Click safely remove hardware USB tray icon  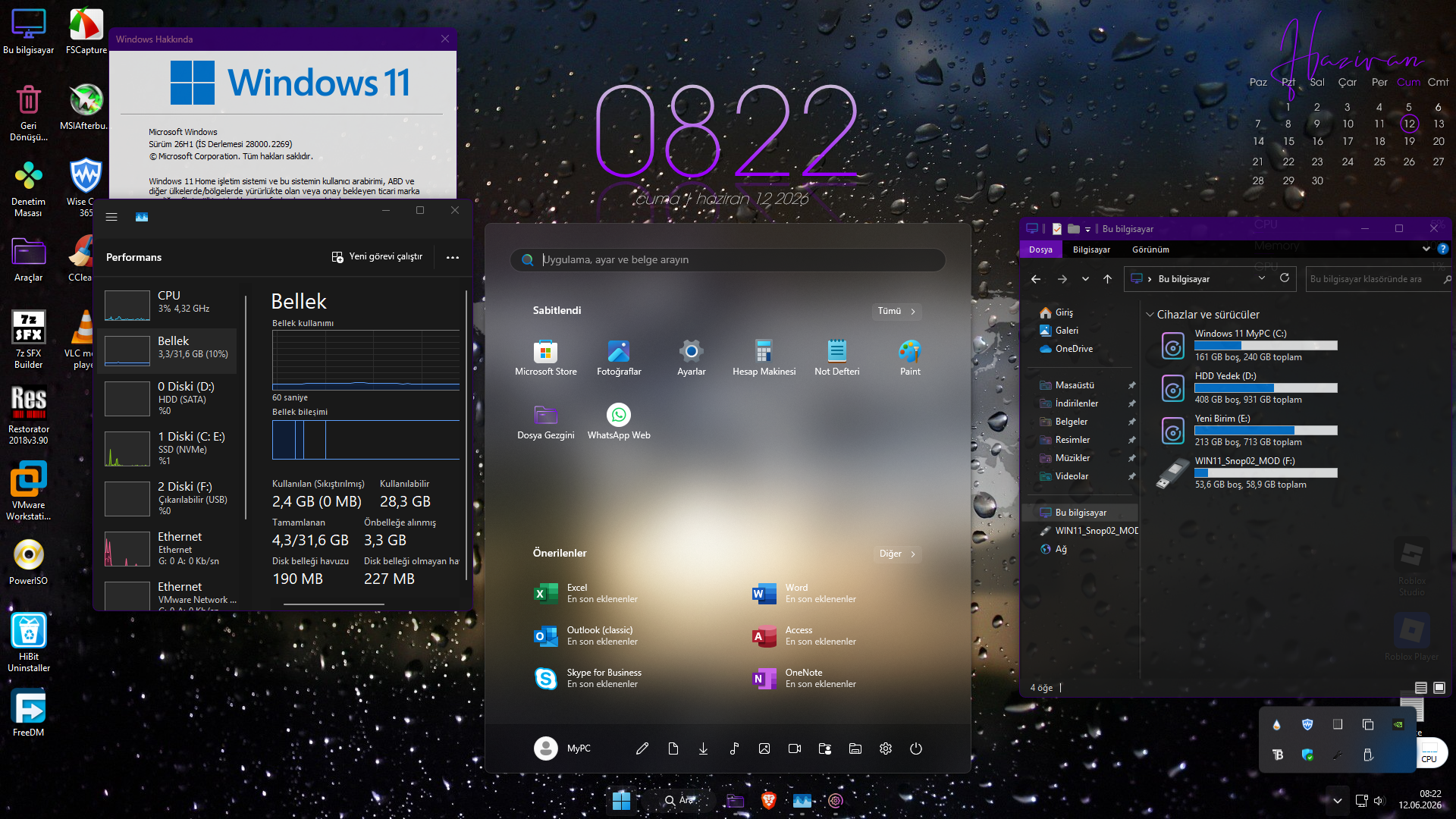pyautogui.click(x=1368, y=755)
